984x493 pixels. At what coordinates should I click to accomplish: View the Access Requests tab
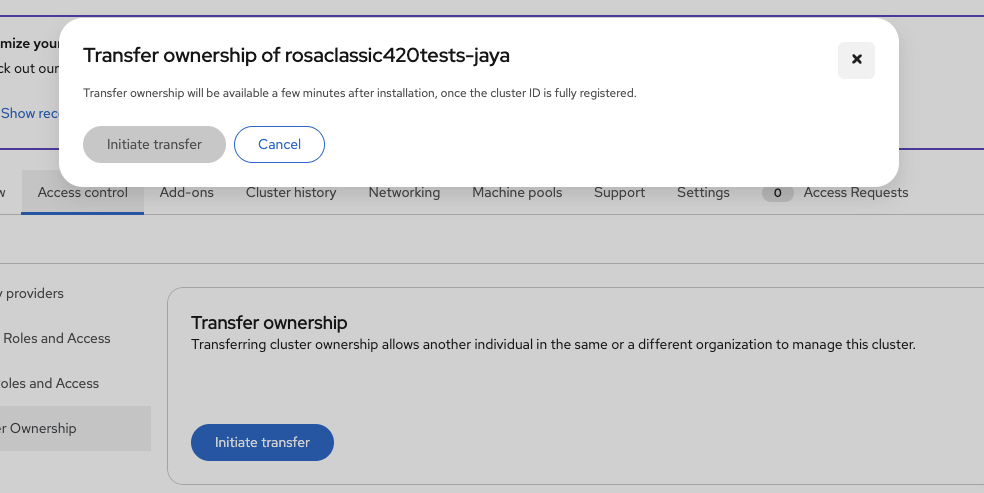point(855,193)
